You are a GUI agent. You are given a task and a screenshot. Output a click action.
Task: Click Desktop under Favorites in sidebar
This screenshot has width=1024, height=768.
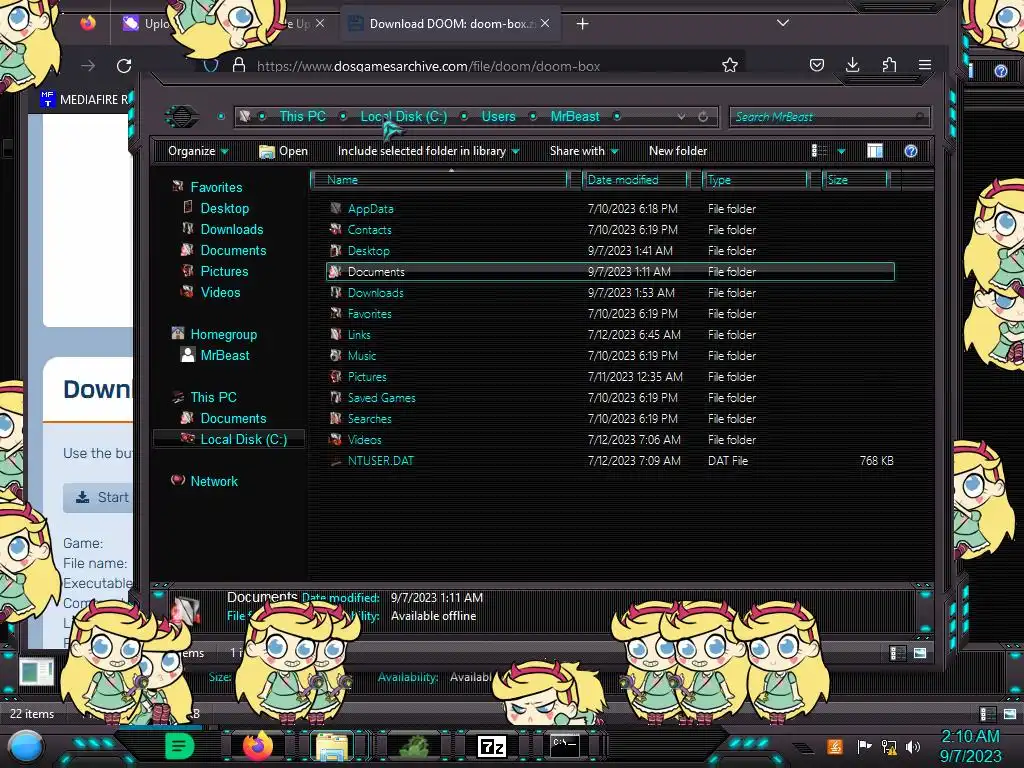click(x=224, y=208)
